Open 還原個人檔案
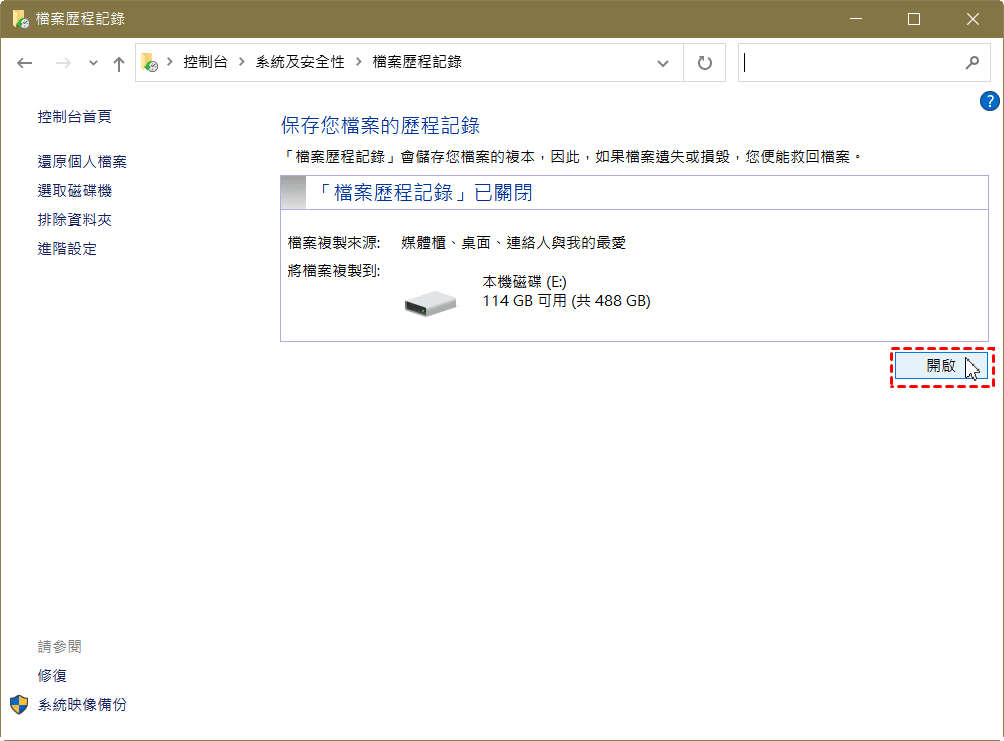 point(82,162)
